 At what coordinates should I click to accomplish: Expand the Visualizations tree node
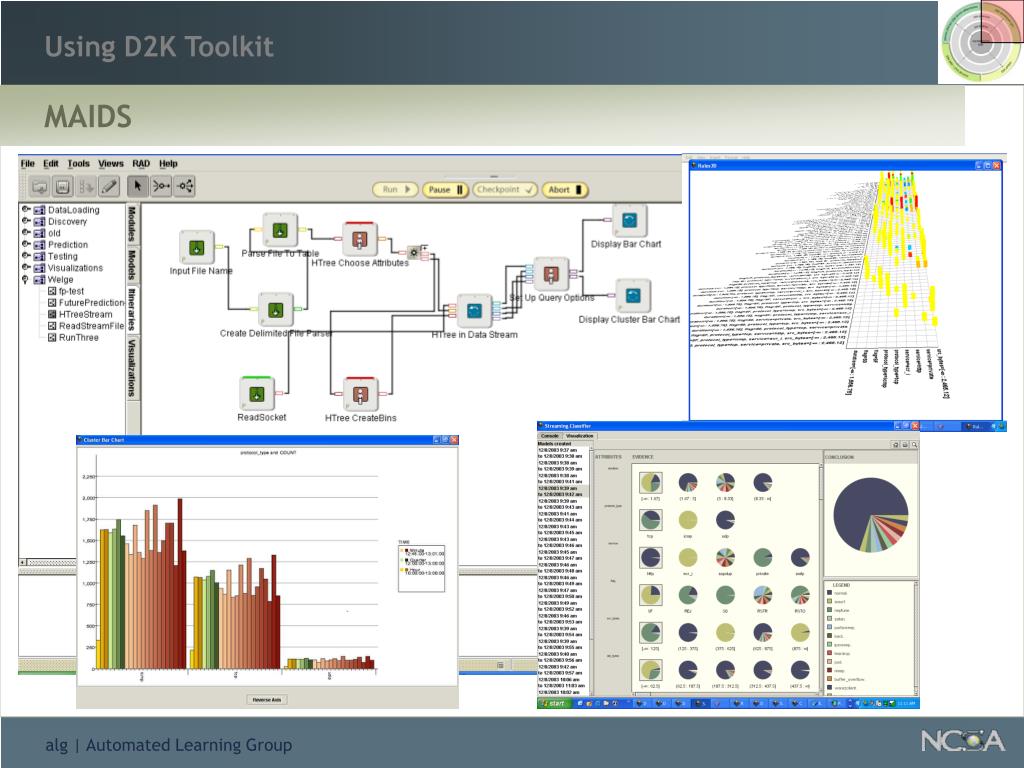point(25,267)
